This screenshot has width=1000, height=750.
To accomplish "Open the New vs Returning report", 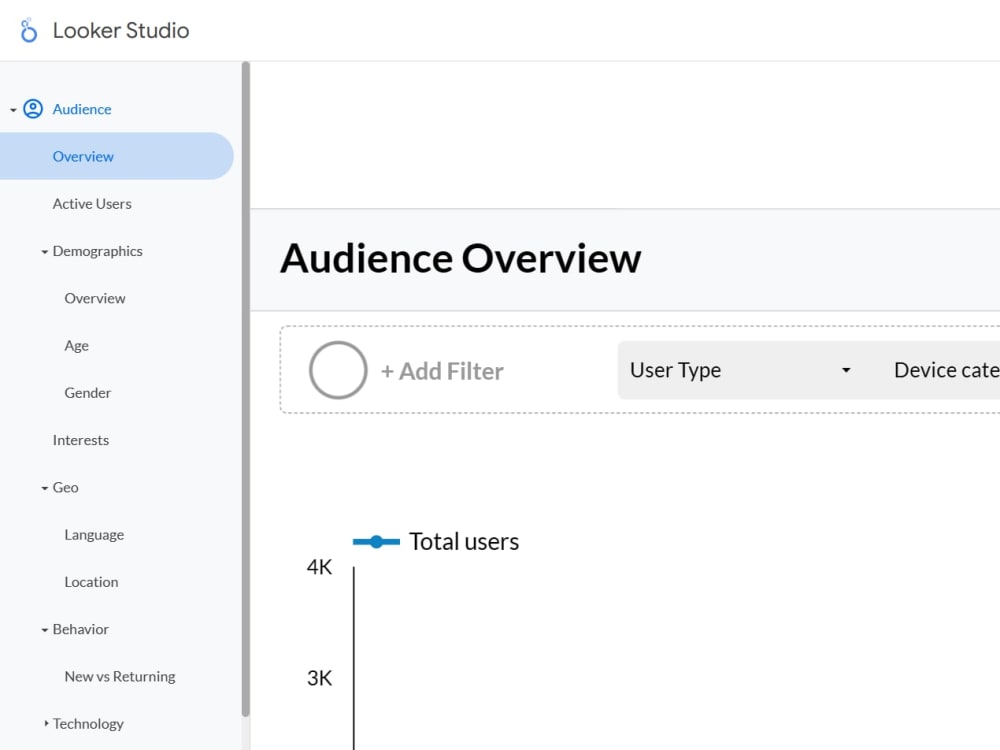I will [119, 676].
